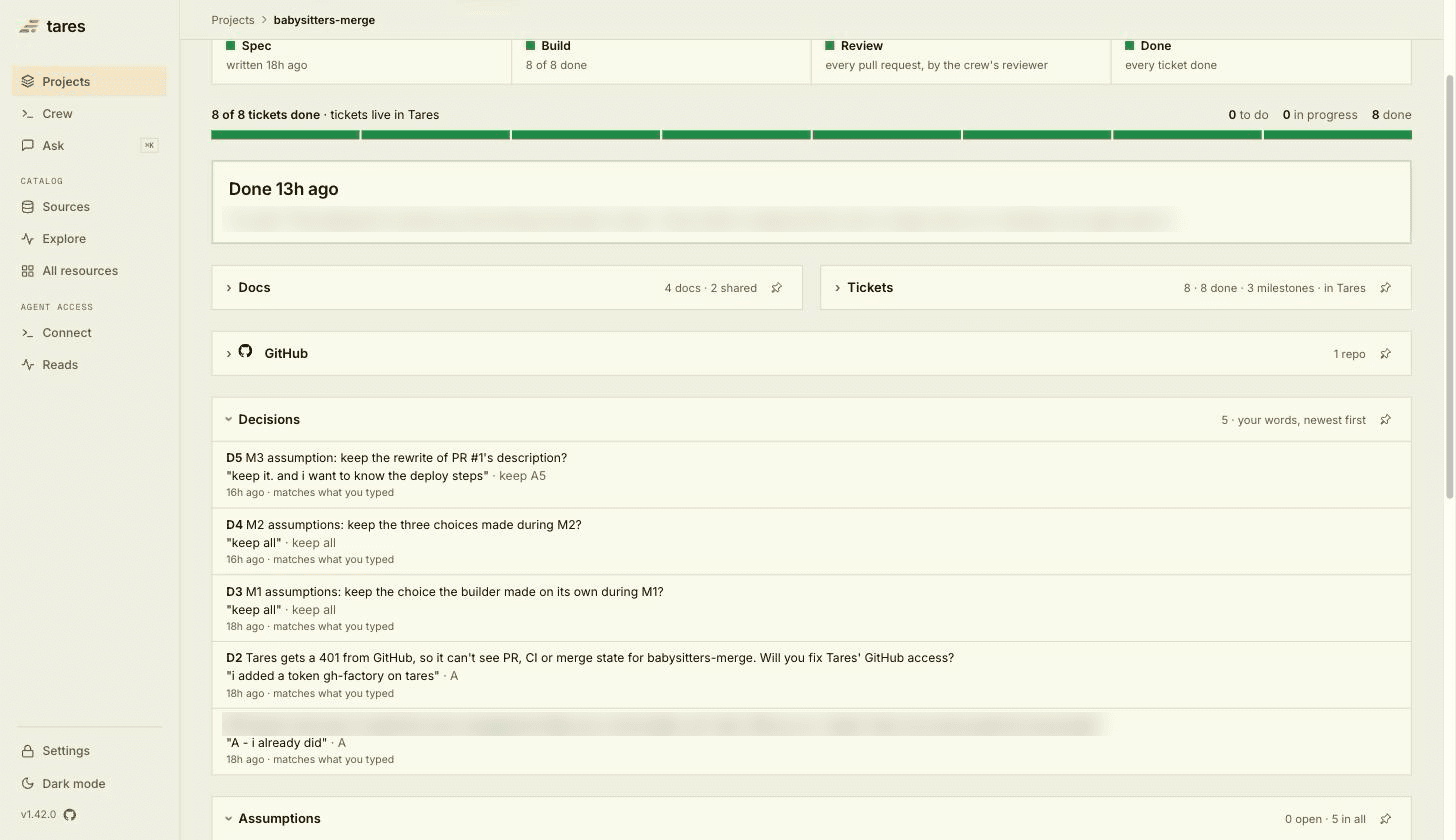Viewport: 1456px width, 840px height.
Task: Click the first green ticket progress segment
Action: [285, 135]
